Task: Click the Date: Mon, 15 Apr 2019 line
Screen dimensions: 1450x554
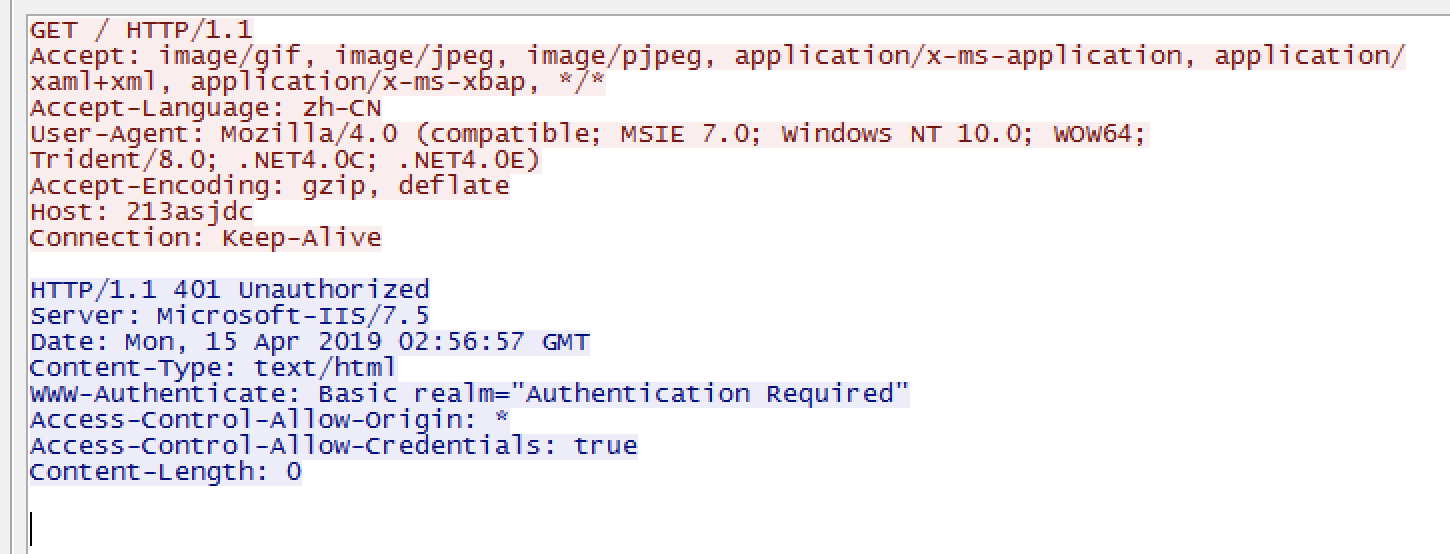Action: (309, 342)
